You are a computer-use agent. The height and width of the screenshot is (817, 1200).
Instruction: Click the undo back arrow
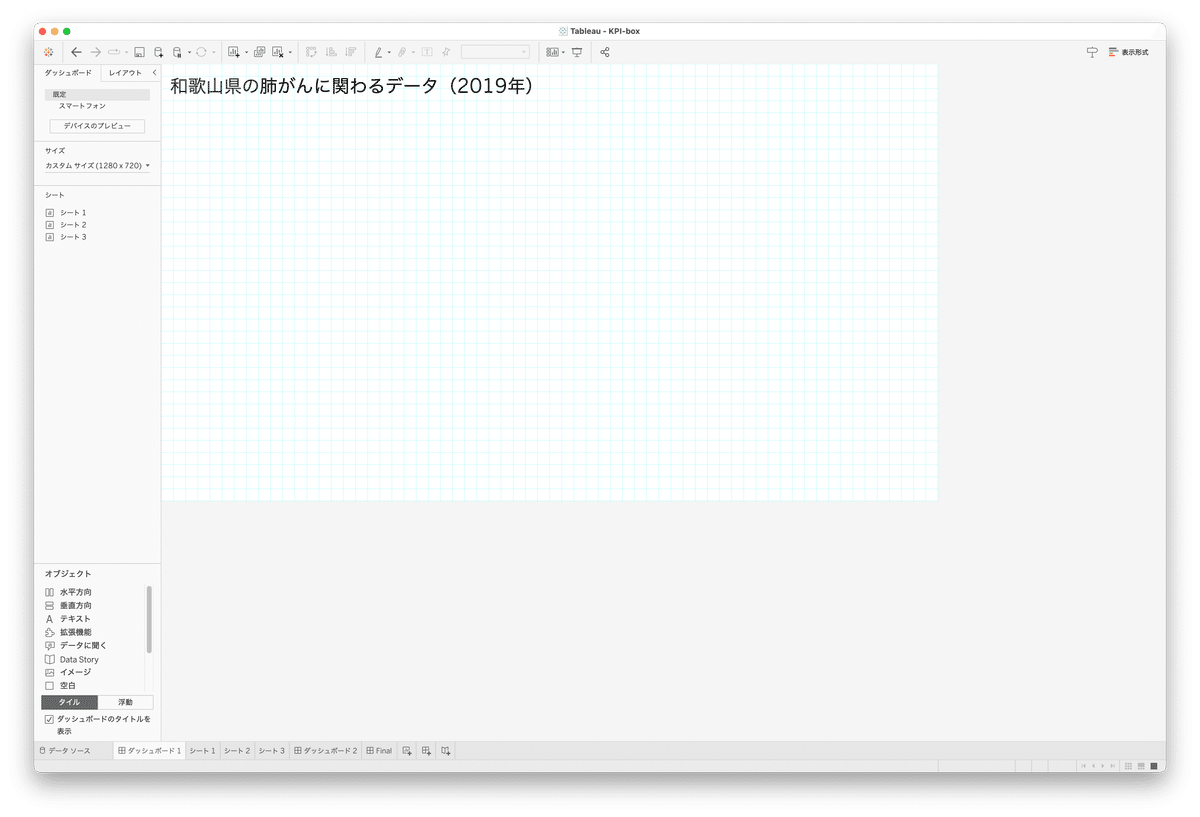[76, 52]
